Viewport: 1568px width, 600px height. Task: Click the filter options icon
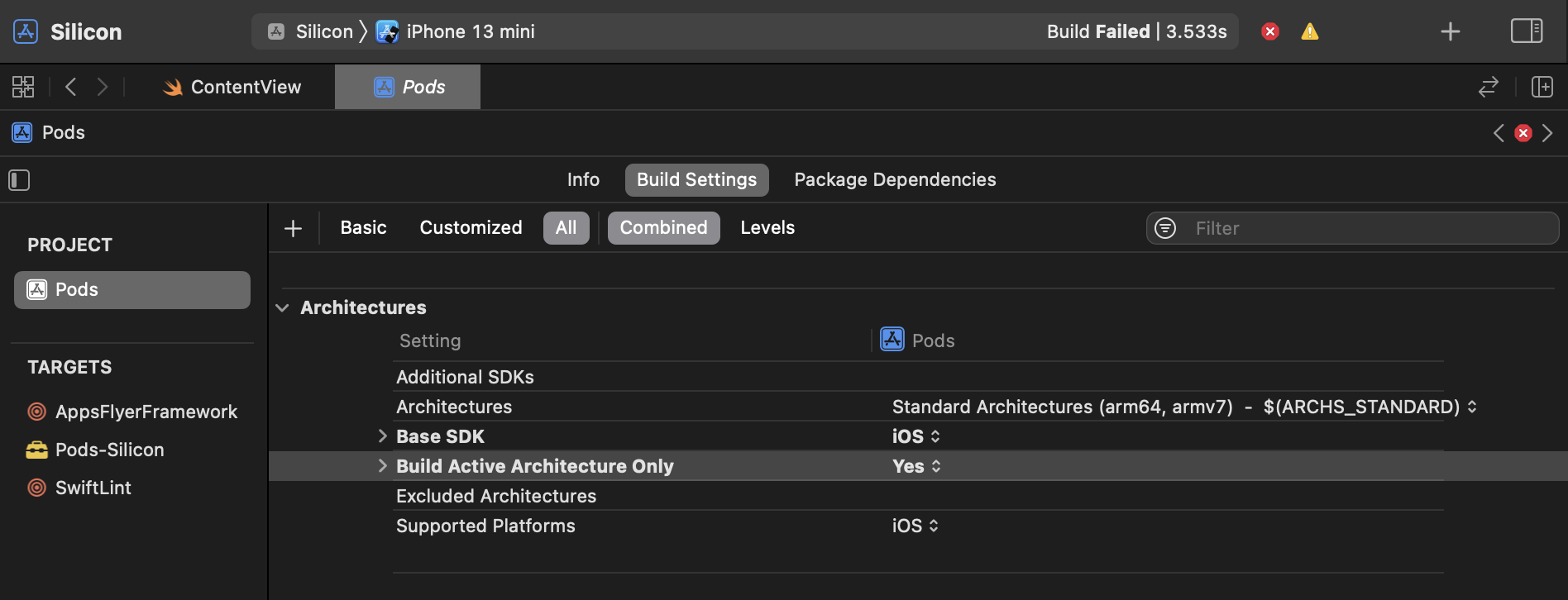pos(1165,228)
